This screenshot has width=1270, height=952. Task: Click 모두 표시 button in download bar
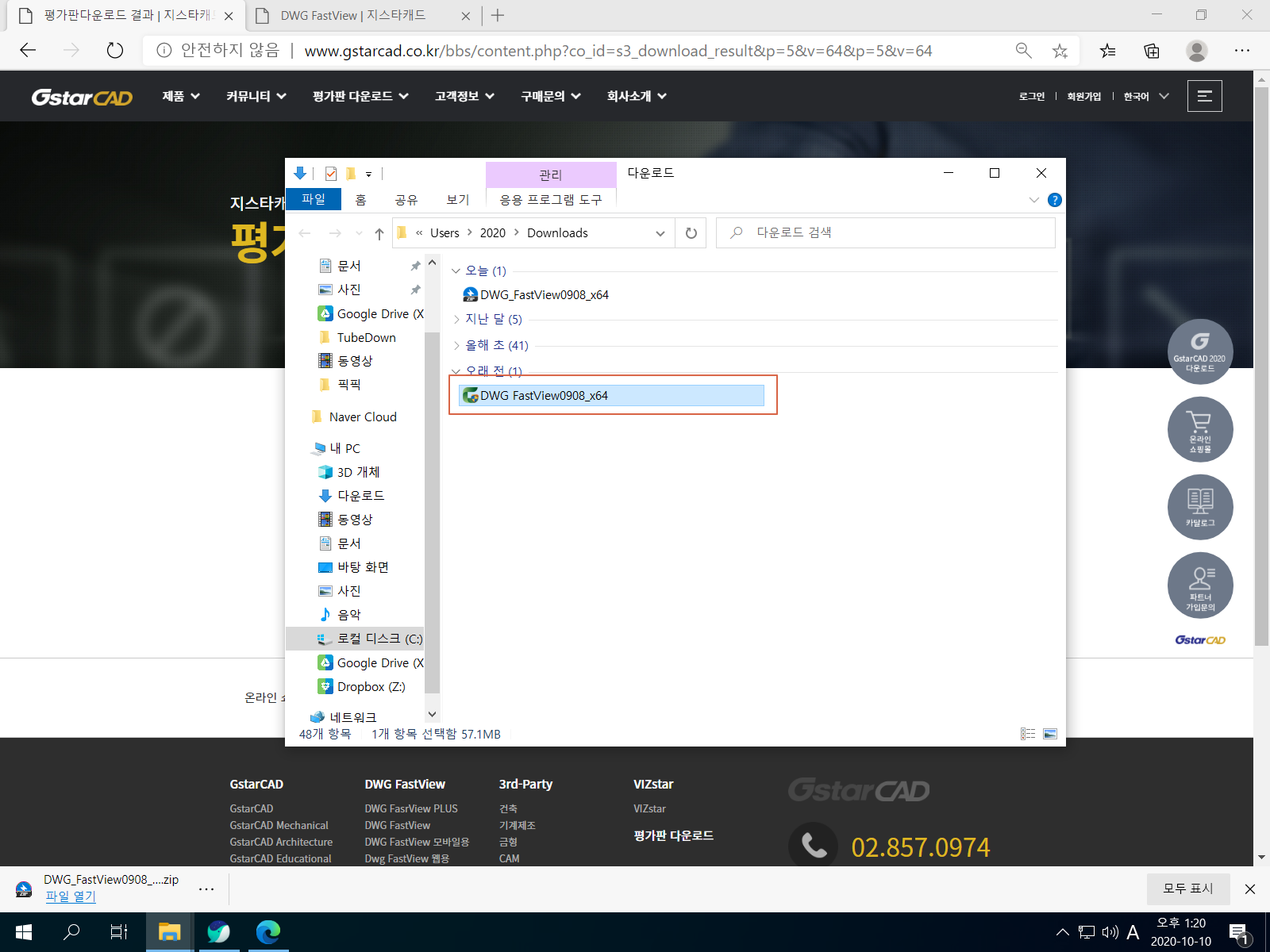pyautogui.click(x=1188, y=889)
